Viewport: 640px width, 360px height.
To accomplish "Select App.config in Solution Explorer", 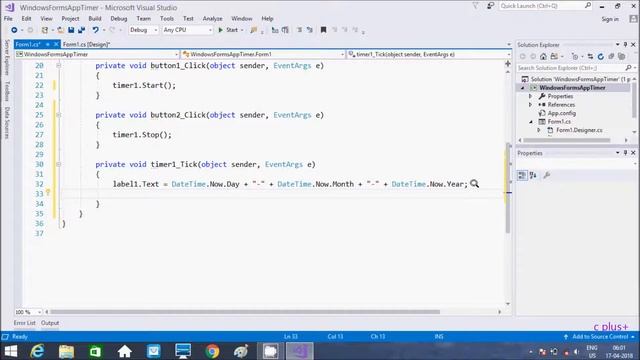I will coord(562,113).
